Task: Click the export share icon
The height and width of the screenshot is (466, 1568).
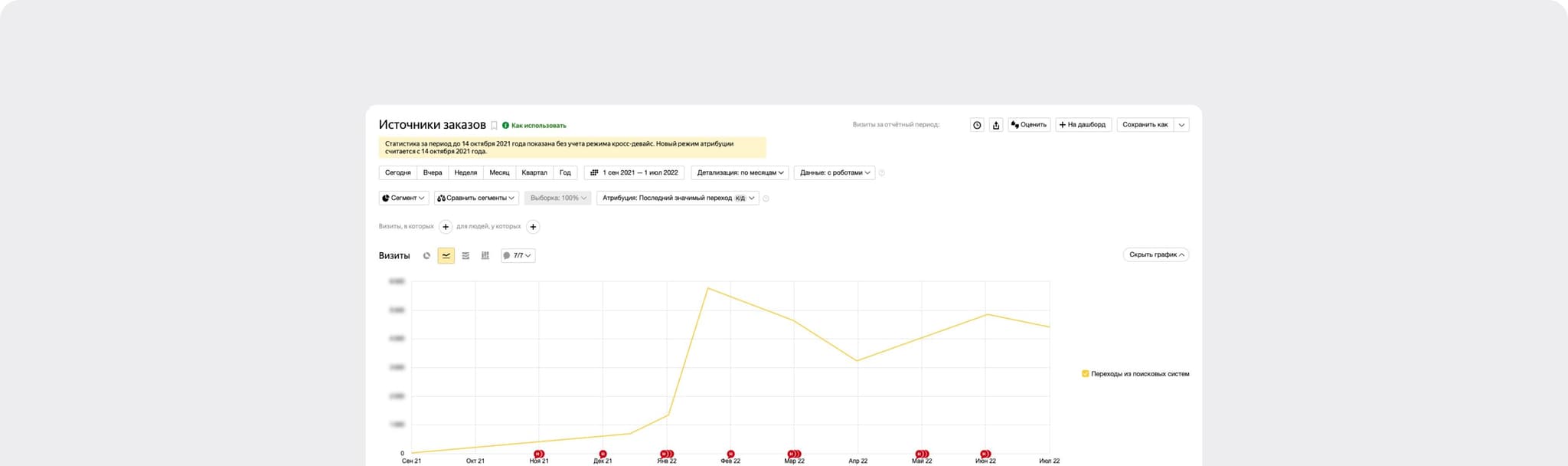Action: click(x=996, y=125)
